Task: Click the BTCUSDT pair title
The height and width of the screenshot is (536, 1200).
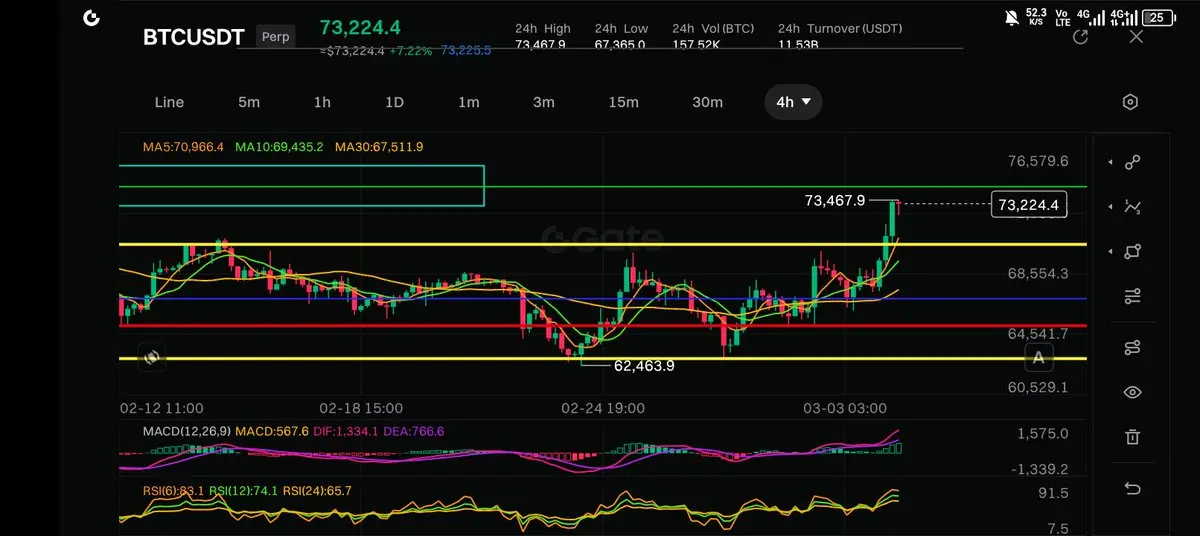Action: 194,37
